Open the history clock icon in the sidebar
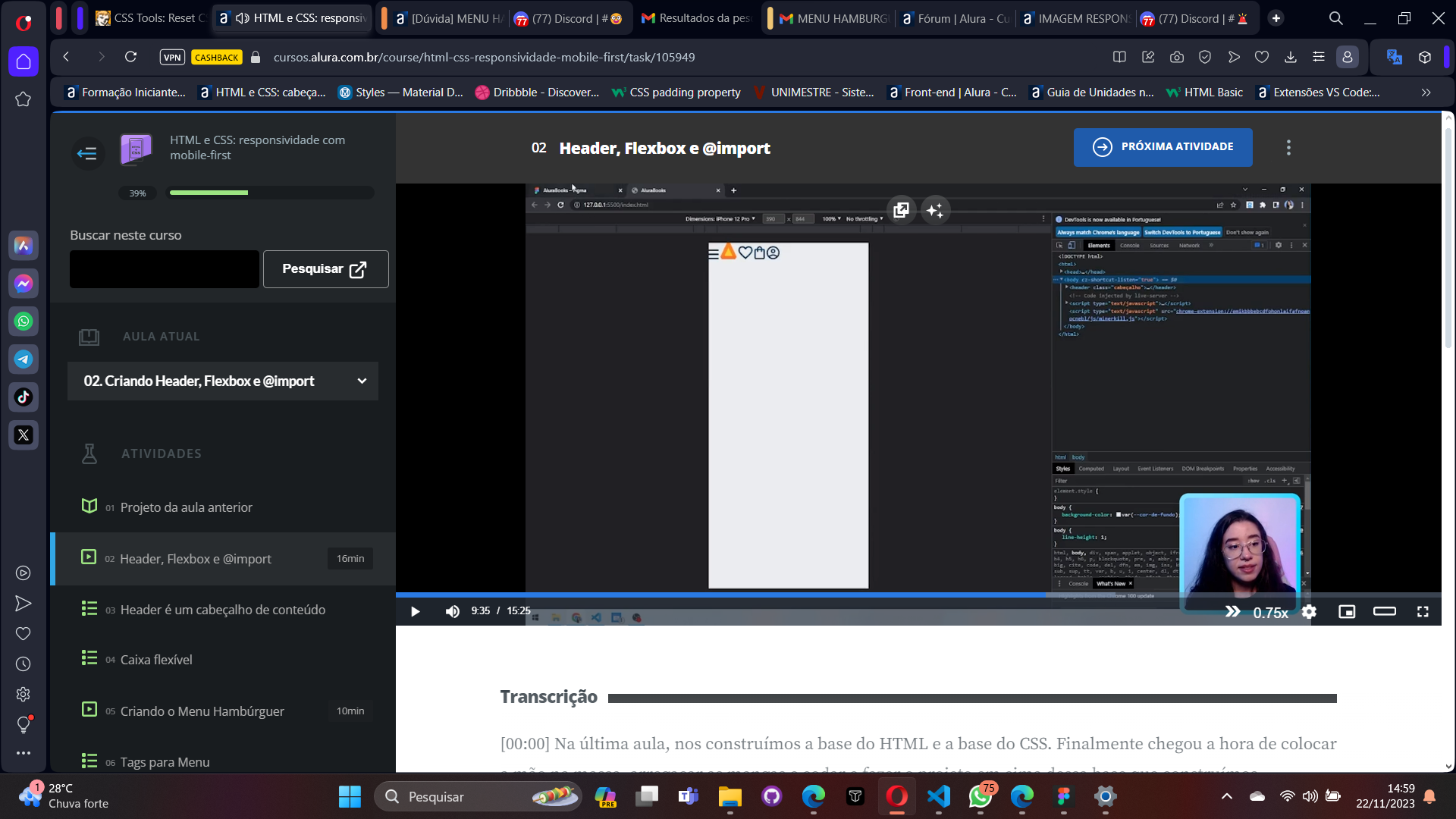Image resolution: width=1456 pixels, height=819 pixels. [x=24, y=664]
